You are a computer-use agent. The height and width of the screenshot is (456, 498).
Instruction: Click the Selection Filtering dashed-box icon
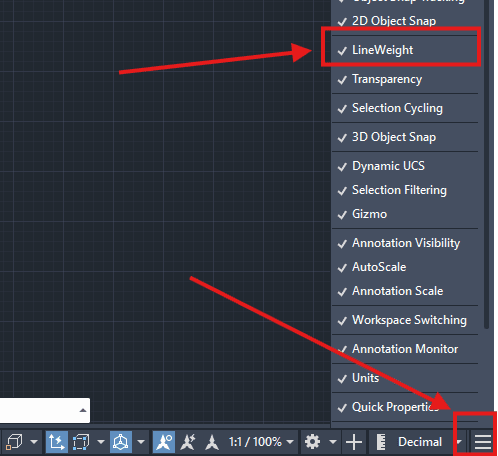[x=81, y=442]
